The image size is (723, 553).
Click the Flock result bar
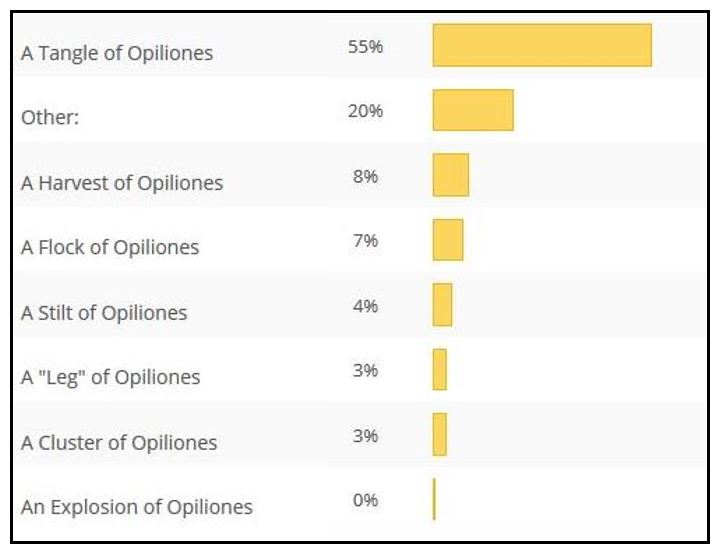(448, 240)
